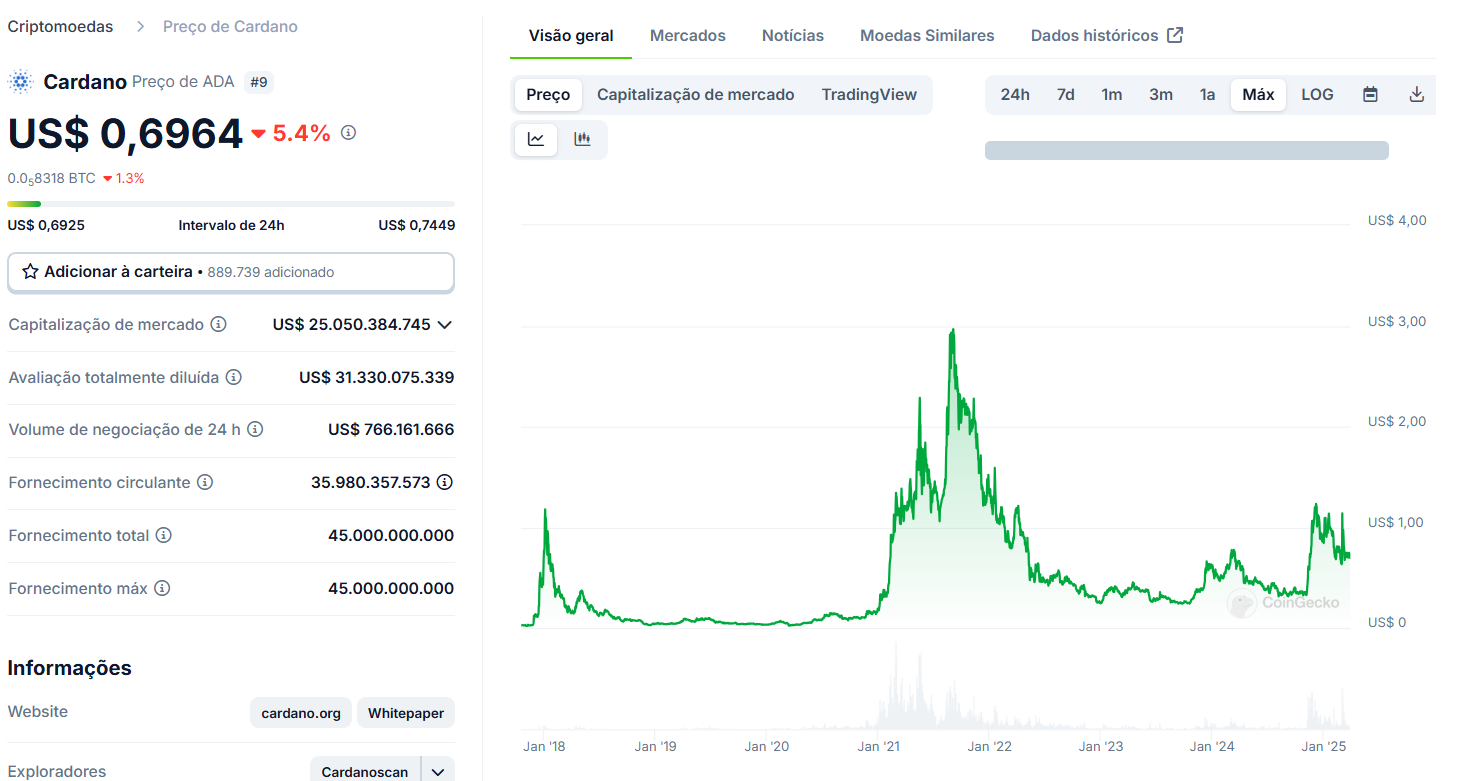
Task: Click the US$ 766.161.666 volume value
Action: pyautogui.click(x=391, y=429)
